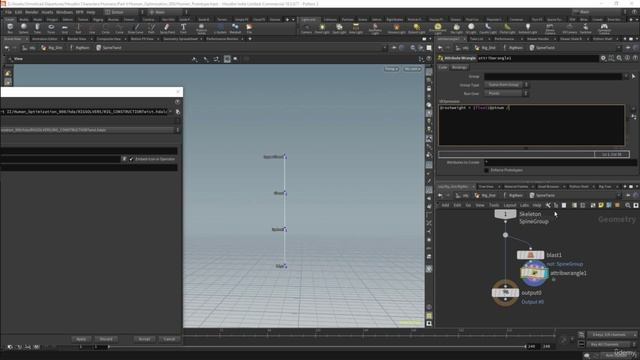The width and height of the screenshot is (640, 360).
Task: Click the Discard button in dialog
Action: (x=106, y=339)
